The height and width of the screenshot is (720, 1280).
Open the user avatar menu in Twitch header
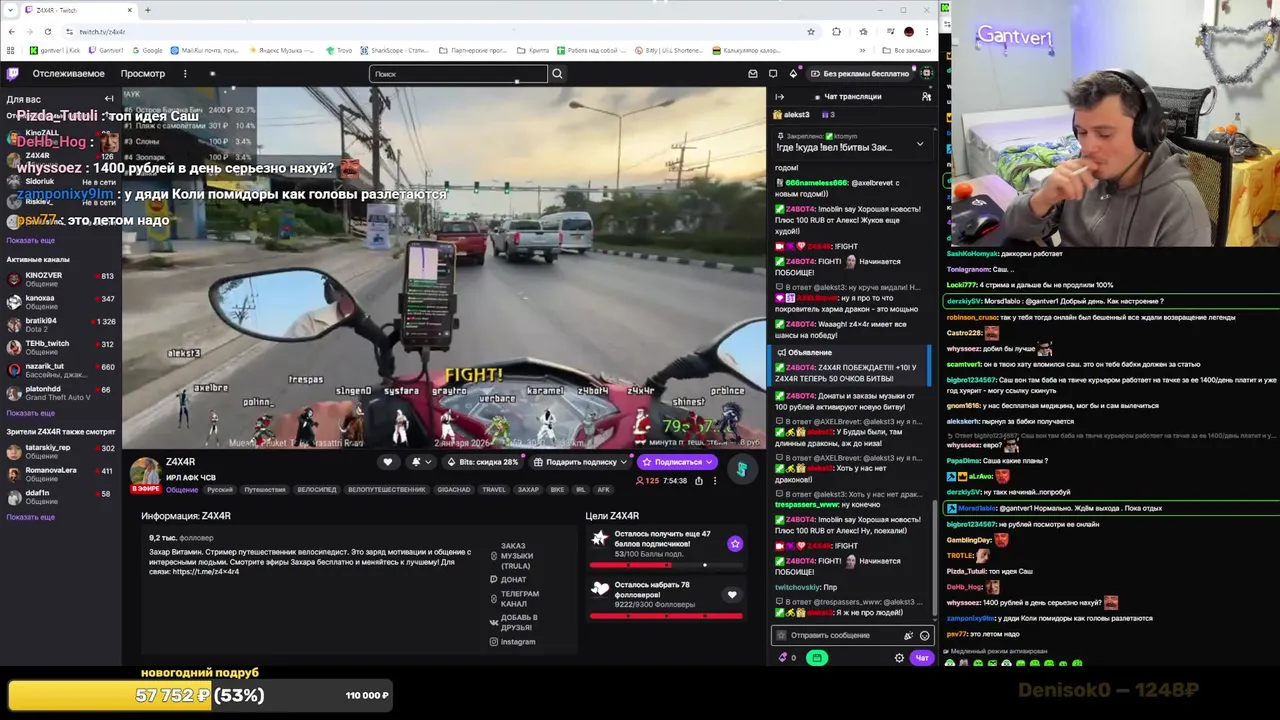click(x=927, y=73)
